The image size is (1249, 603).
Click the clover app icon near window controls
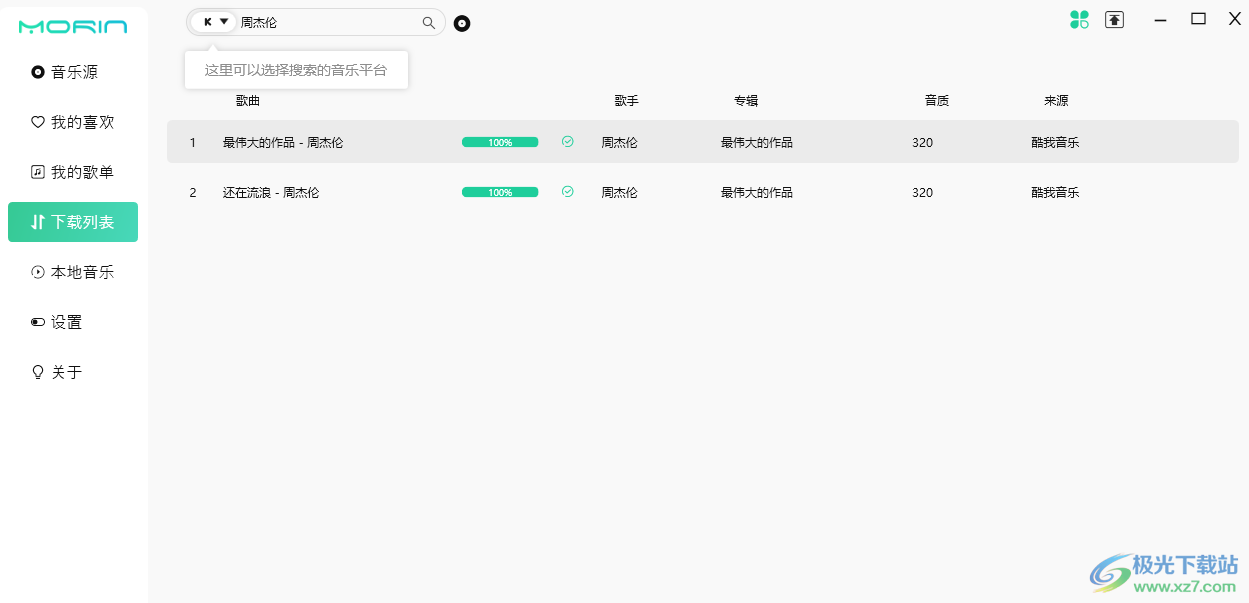coord(1080,19)
